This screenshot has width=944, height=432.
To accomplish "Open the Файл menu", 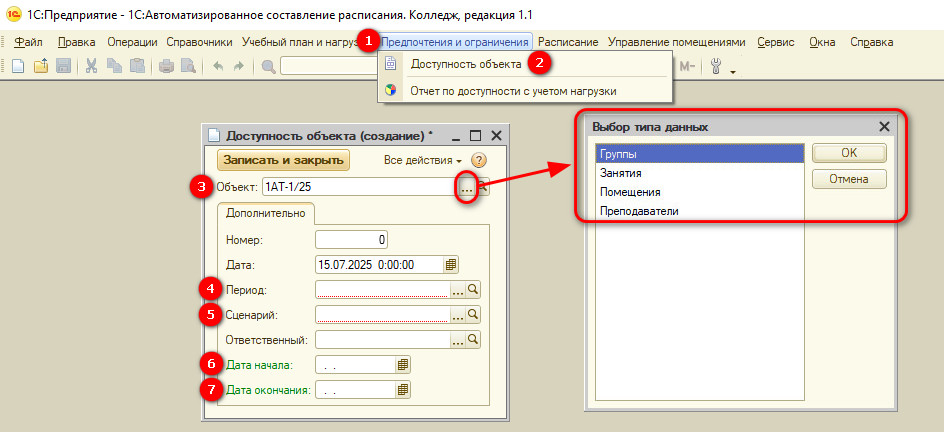I will [x=28, y=42].
